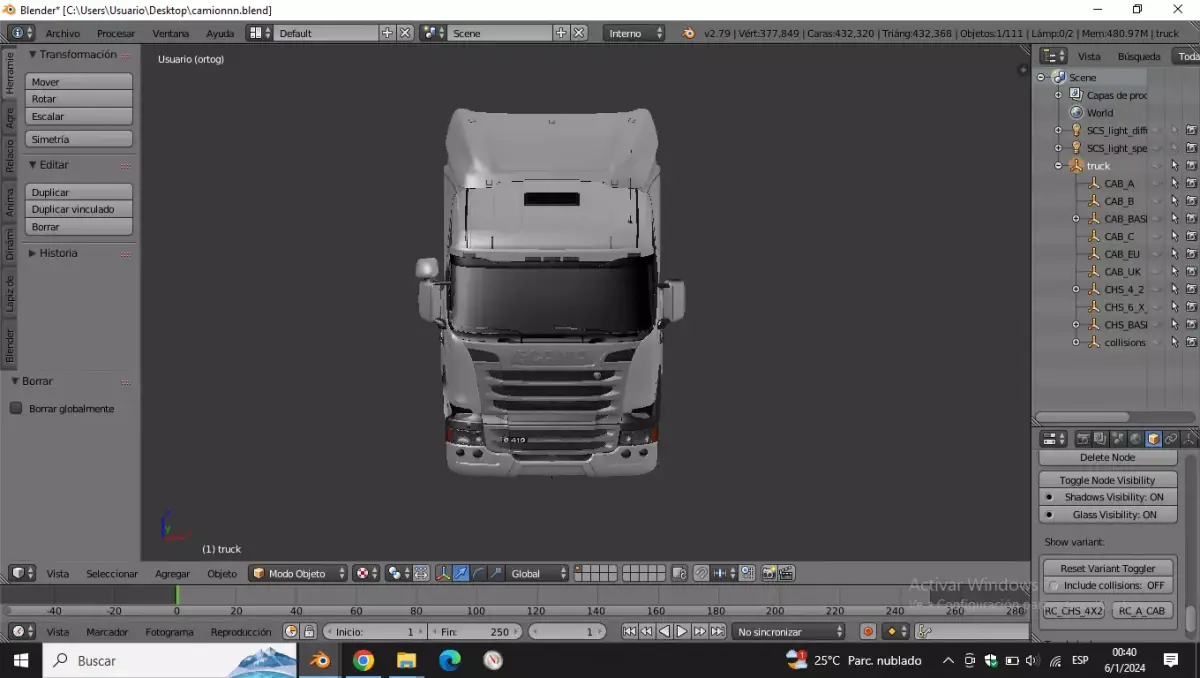
Task: Enable the rotation manipulator icon
Action: coord(478,573)
